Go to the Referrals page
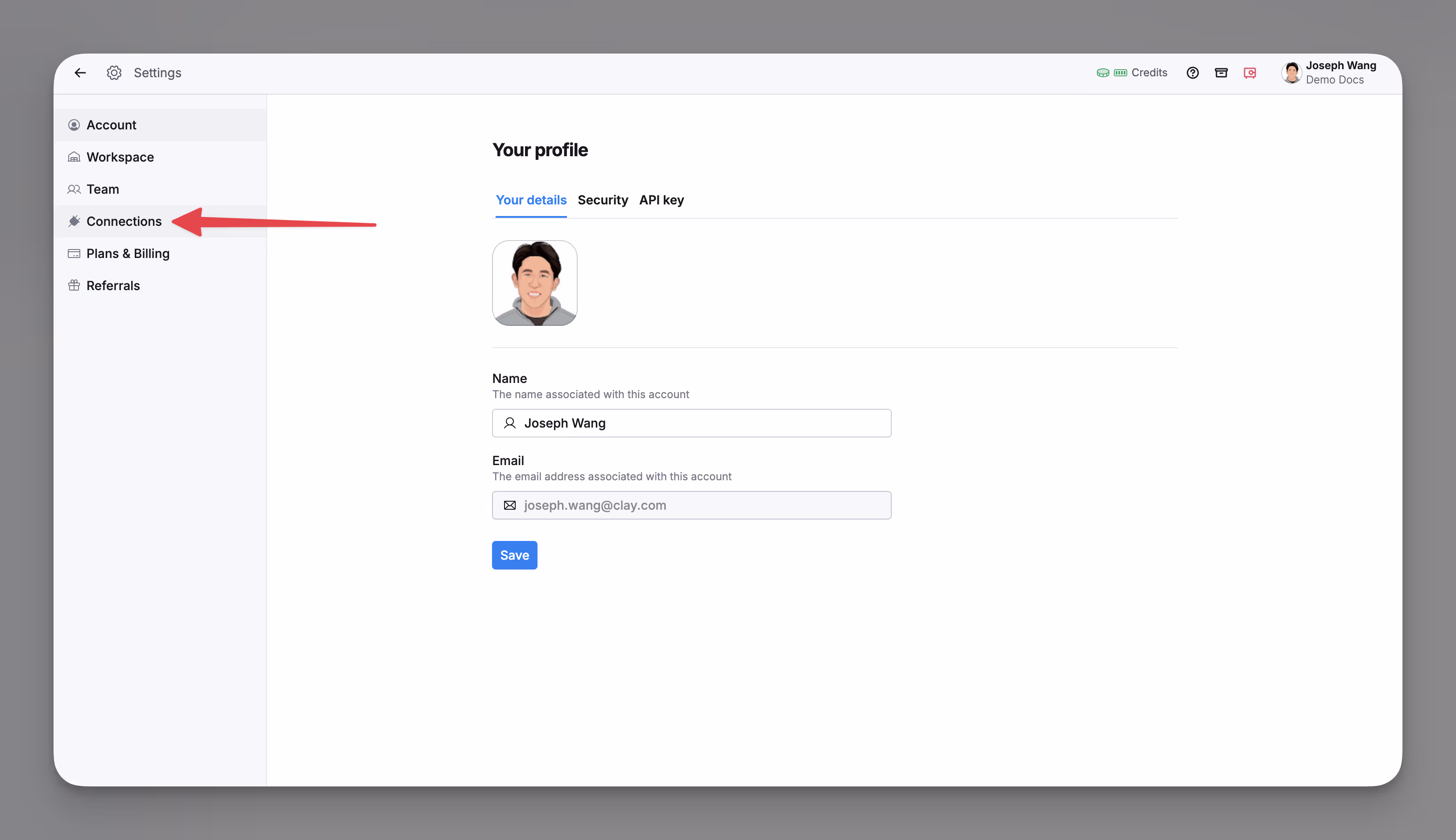Screen dimensions: 1456x840 pos(160,286)
